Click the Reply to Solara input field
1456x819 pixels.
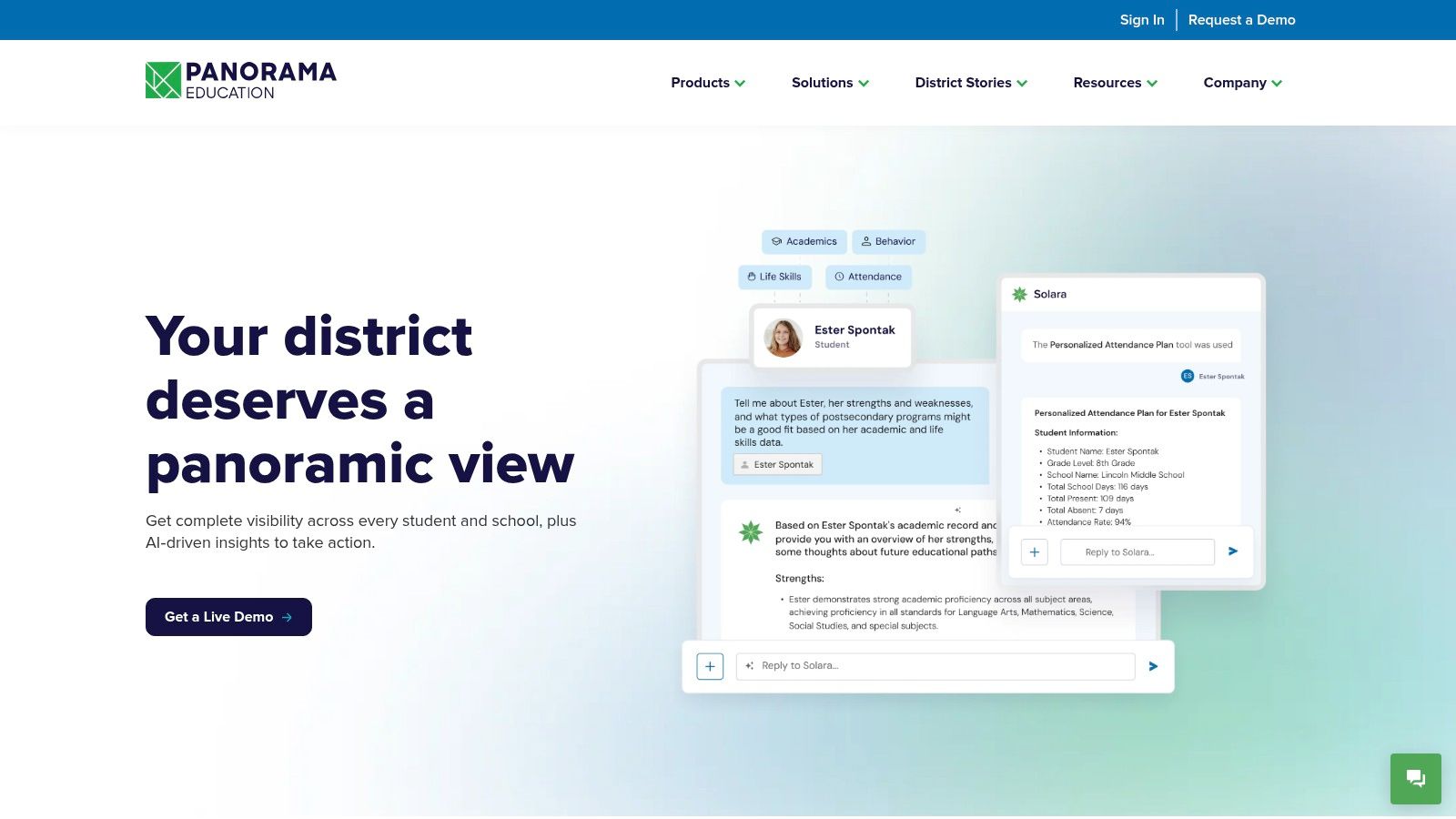tap(935, 665)
